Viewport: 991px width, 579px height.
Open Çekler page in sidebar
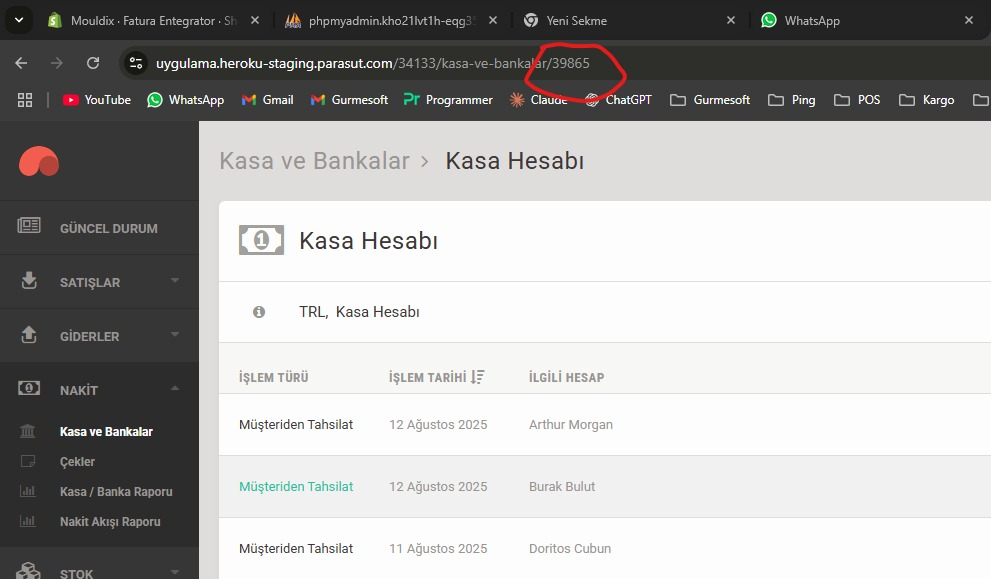77,462
